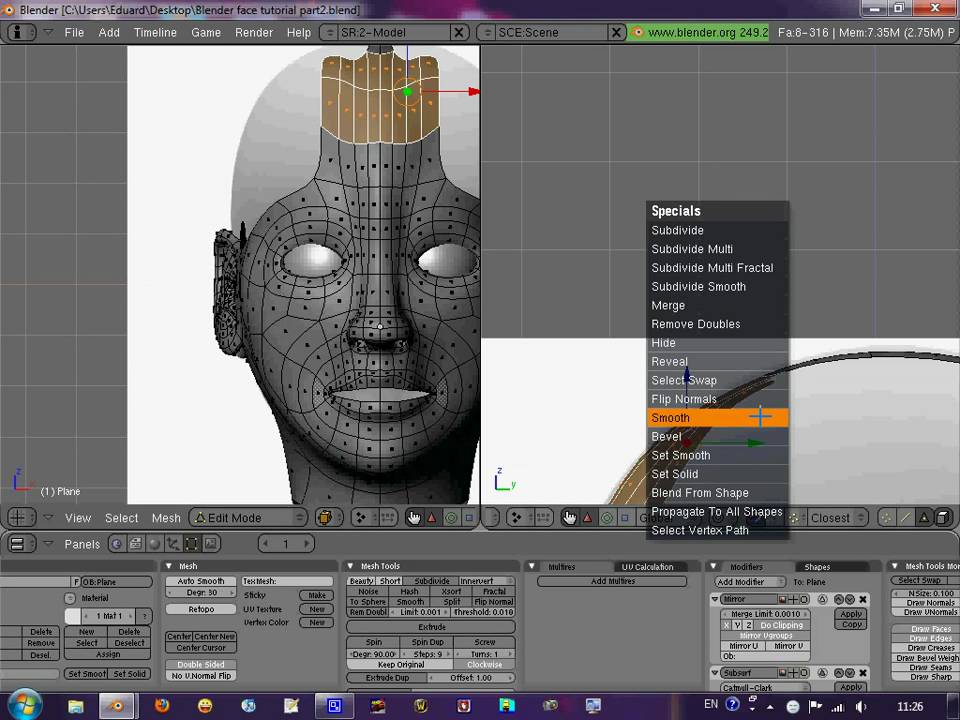Switch to the Shapes tab

tap(817, 567)
